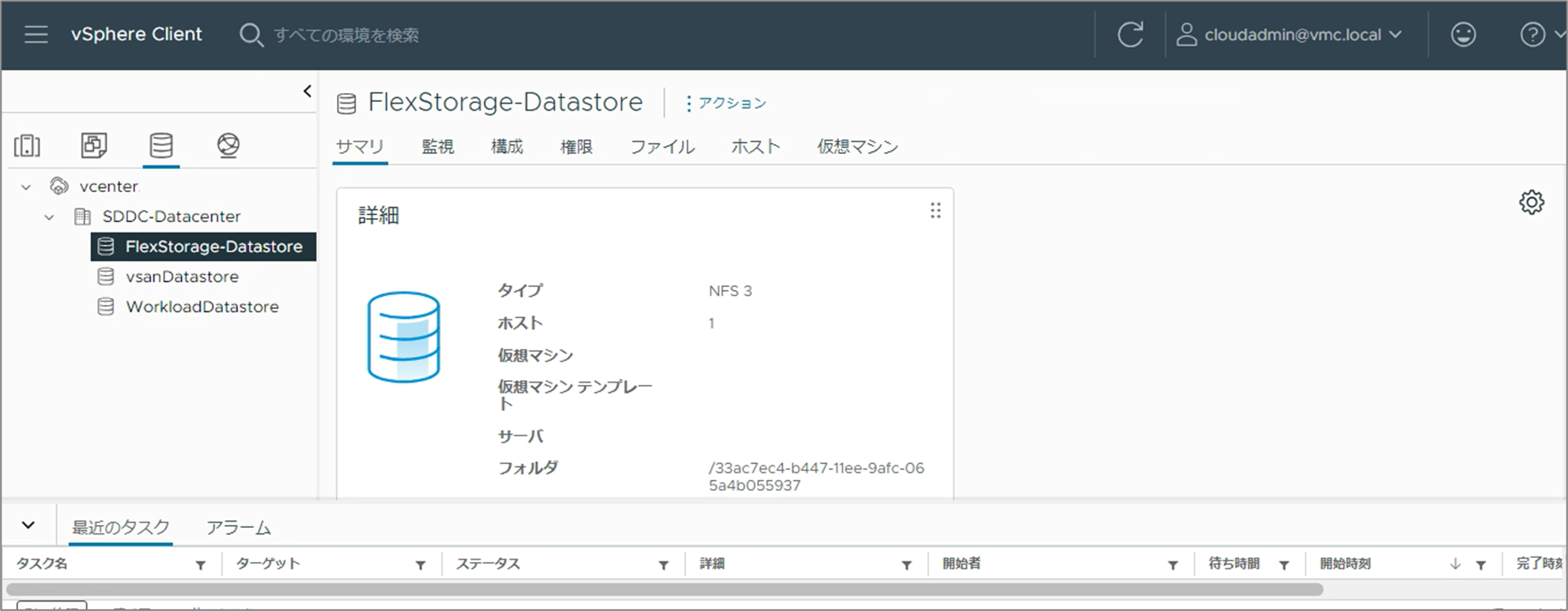Click the host count value 1
Image resolution: width=1568 pixels, height=611 pixels.
pyautogui.click(x=712, y=323)
